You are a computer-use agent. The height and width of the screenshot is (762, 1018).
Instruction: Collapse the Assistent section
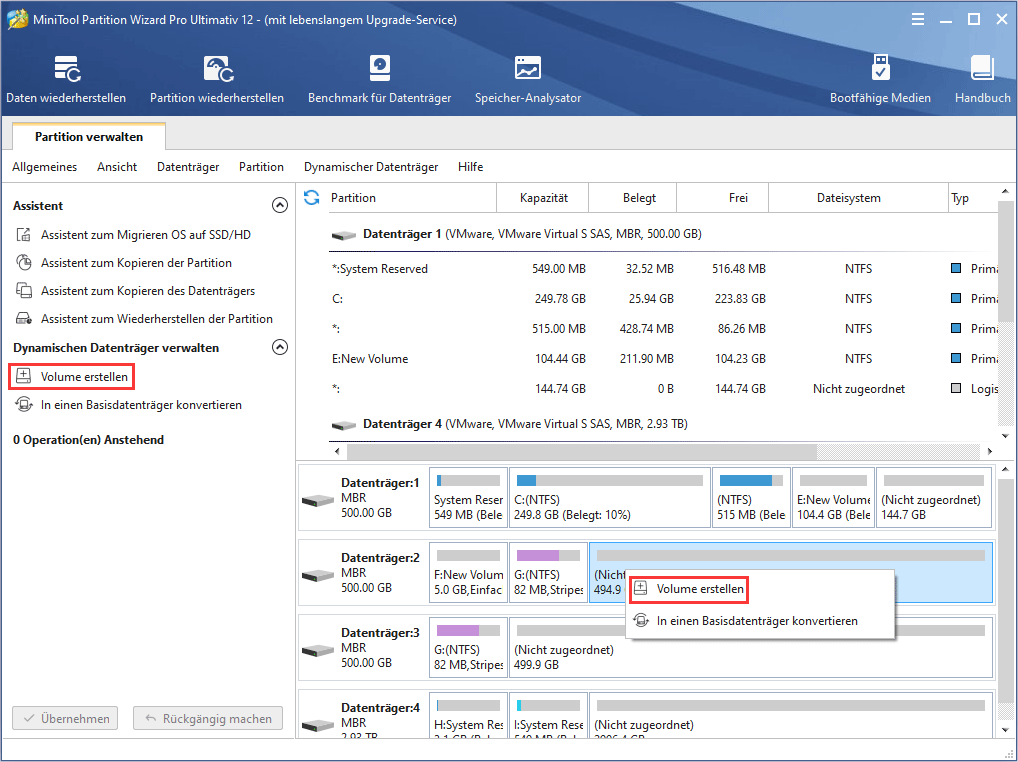(x=280, y=205)
